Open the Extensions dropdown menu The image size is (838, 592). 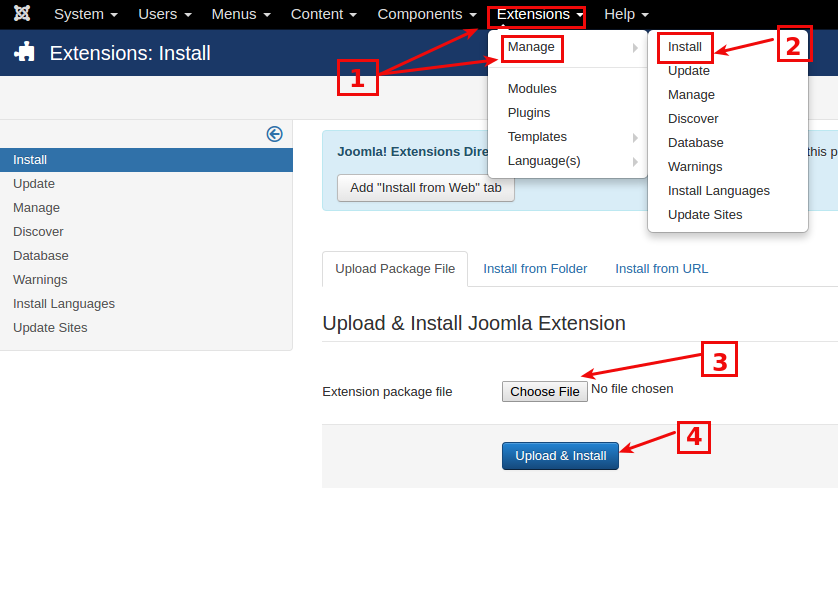[x=540, y=14]
